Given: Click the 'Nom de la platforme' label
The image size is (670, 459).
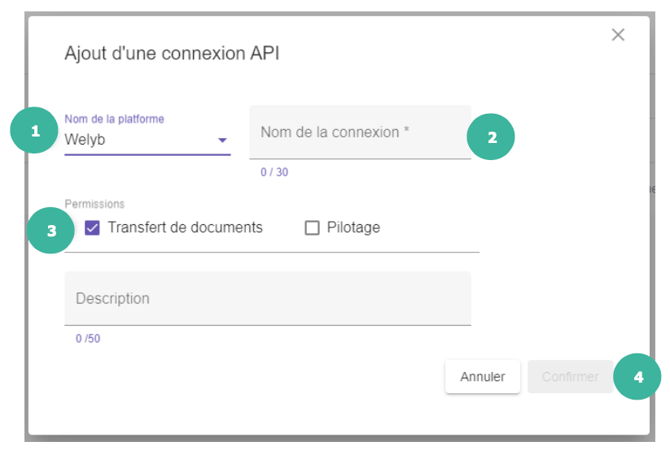Looking at the screenshot, I should (114, 119).
